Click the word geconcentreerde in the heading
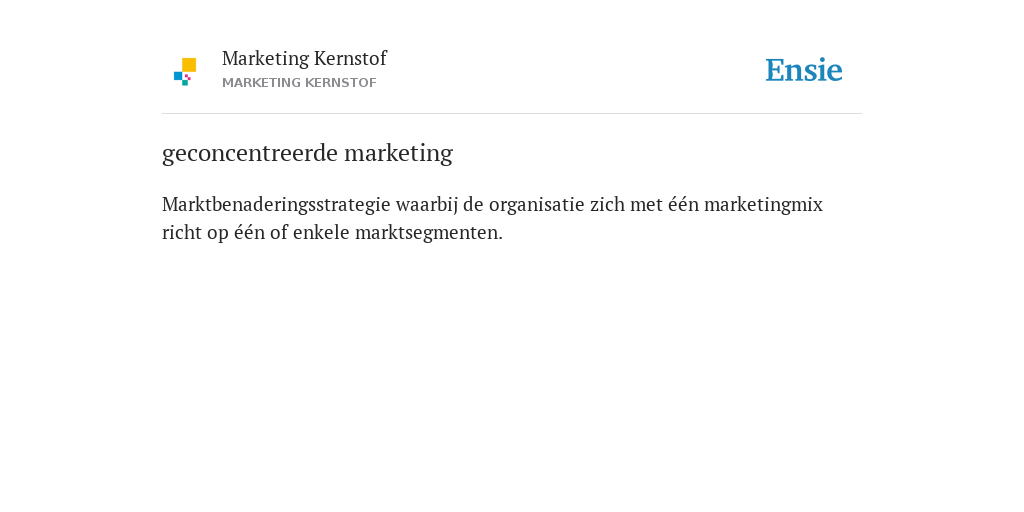Image resolution: width=1024 pixels, height=512 pixels. tap(250, 154)
